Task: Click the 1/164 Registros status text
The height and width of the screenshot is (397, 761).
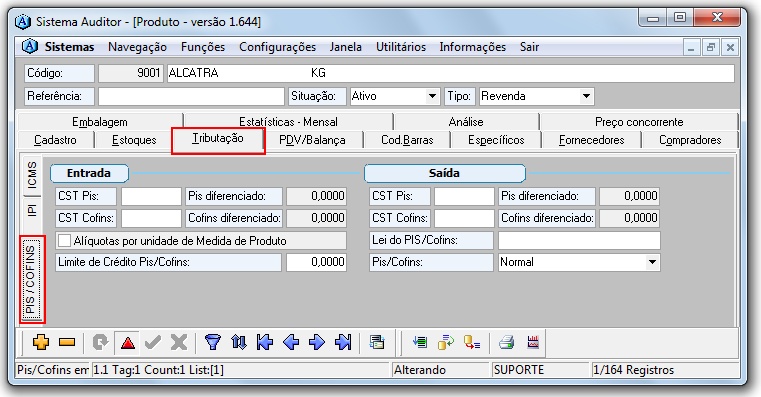Action: coord(633,370)
